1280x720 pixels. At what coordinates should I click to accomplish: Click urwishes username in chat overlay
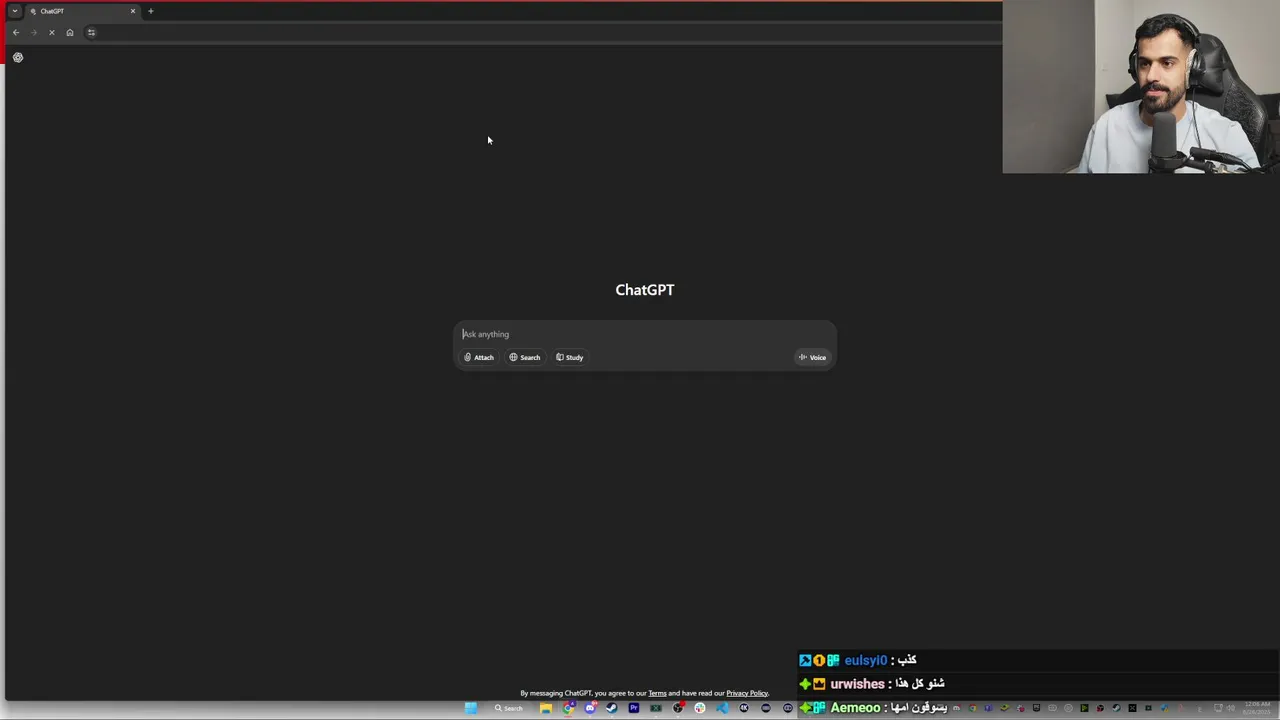click(x=858, y=684)
